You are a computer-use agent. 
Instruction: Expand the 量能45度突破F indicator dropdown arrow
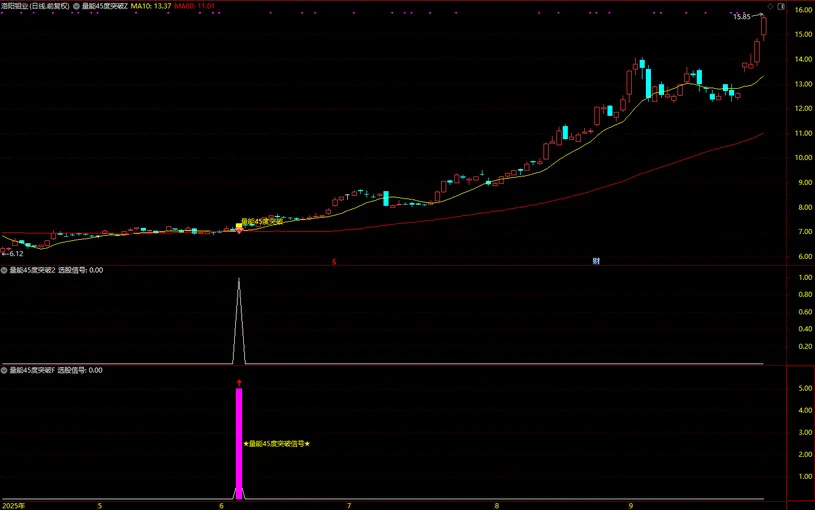coord(4,370)
